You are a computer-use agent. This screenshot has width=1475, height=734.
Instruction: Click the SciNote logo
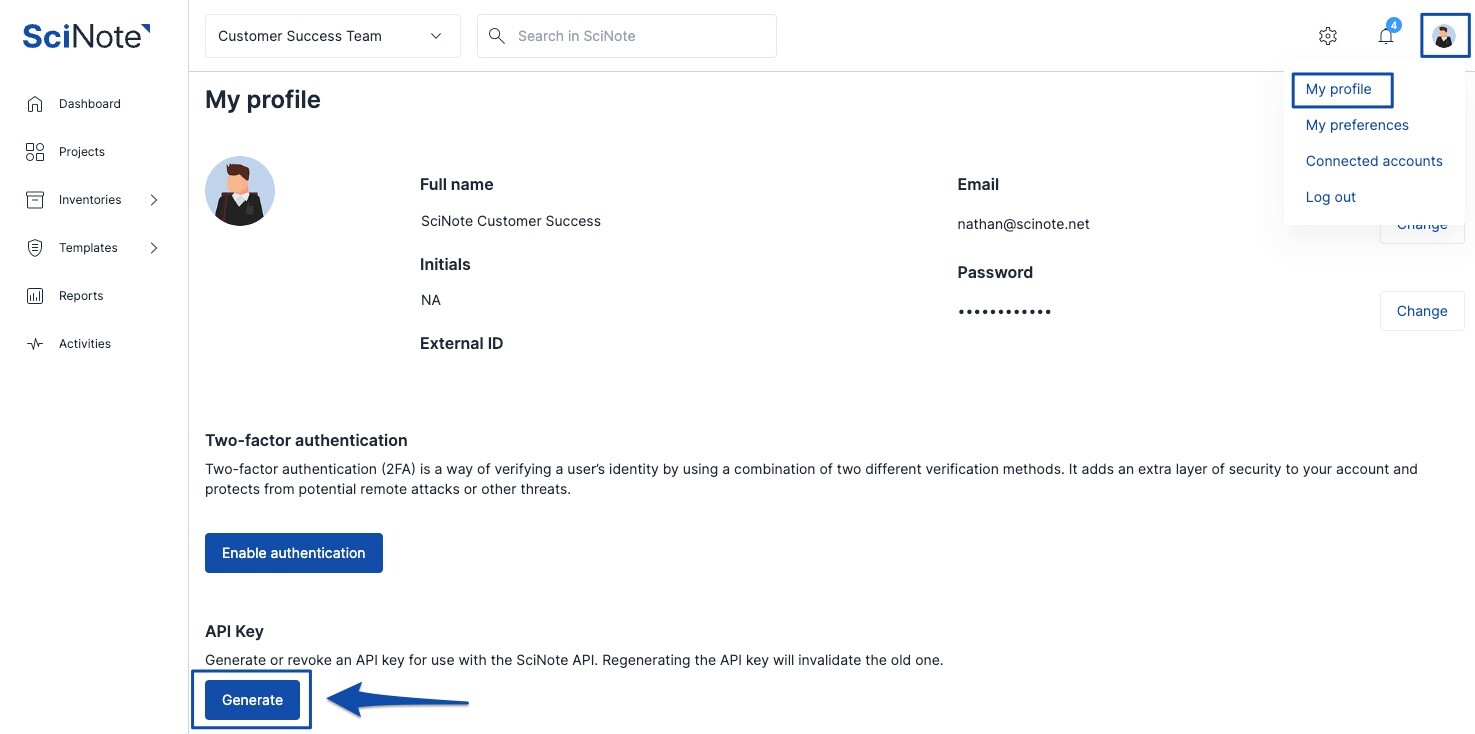[x=86, y=36]
